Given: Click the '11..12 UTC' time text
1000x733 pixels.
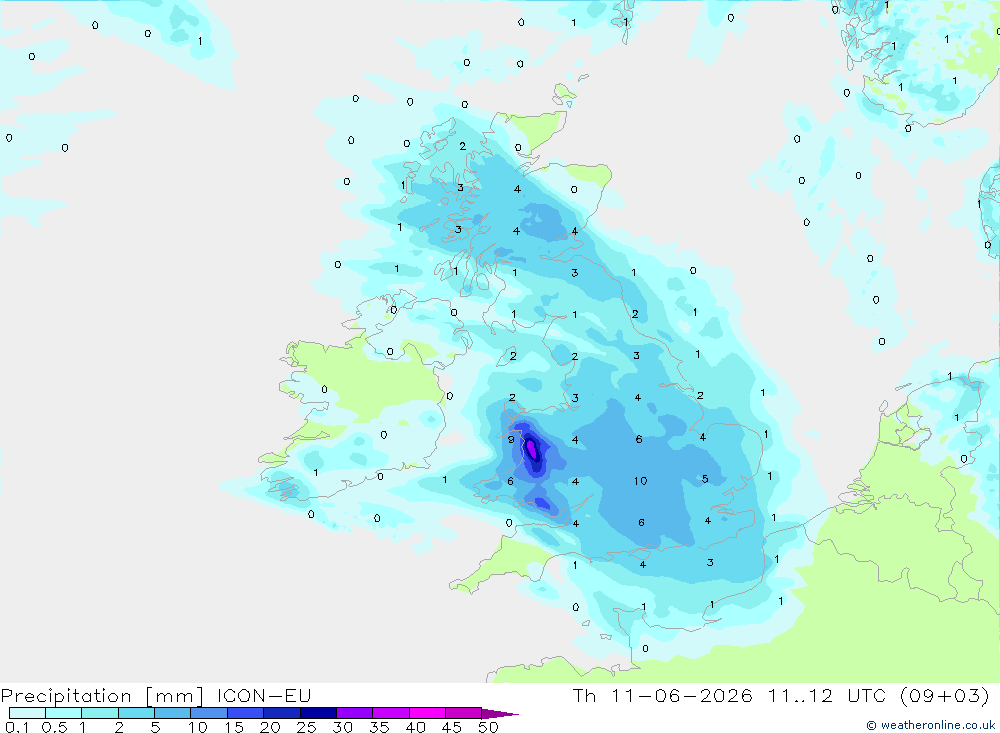Looking at the screenshot, I should [x=827, y=695].
